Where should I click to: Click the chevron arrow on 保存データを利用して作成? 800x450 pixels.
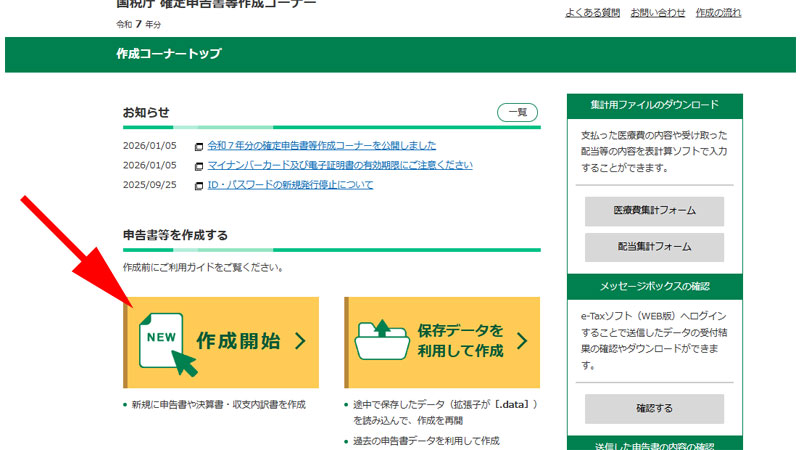pos(521,341)
